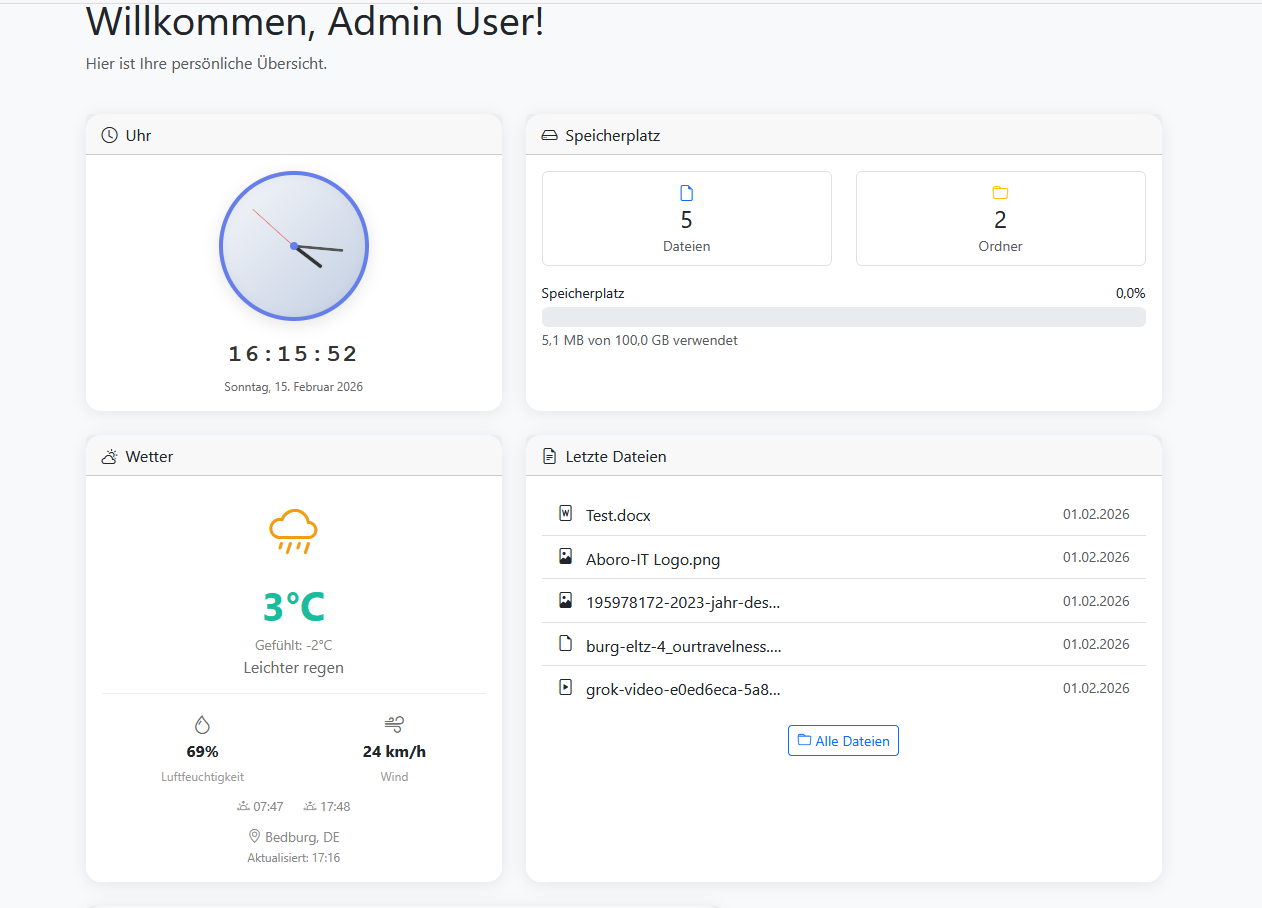Click the Word icon next to Test.docx

point(565,514)
